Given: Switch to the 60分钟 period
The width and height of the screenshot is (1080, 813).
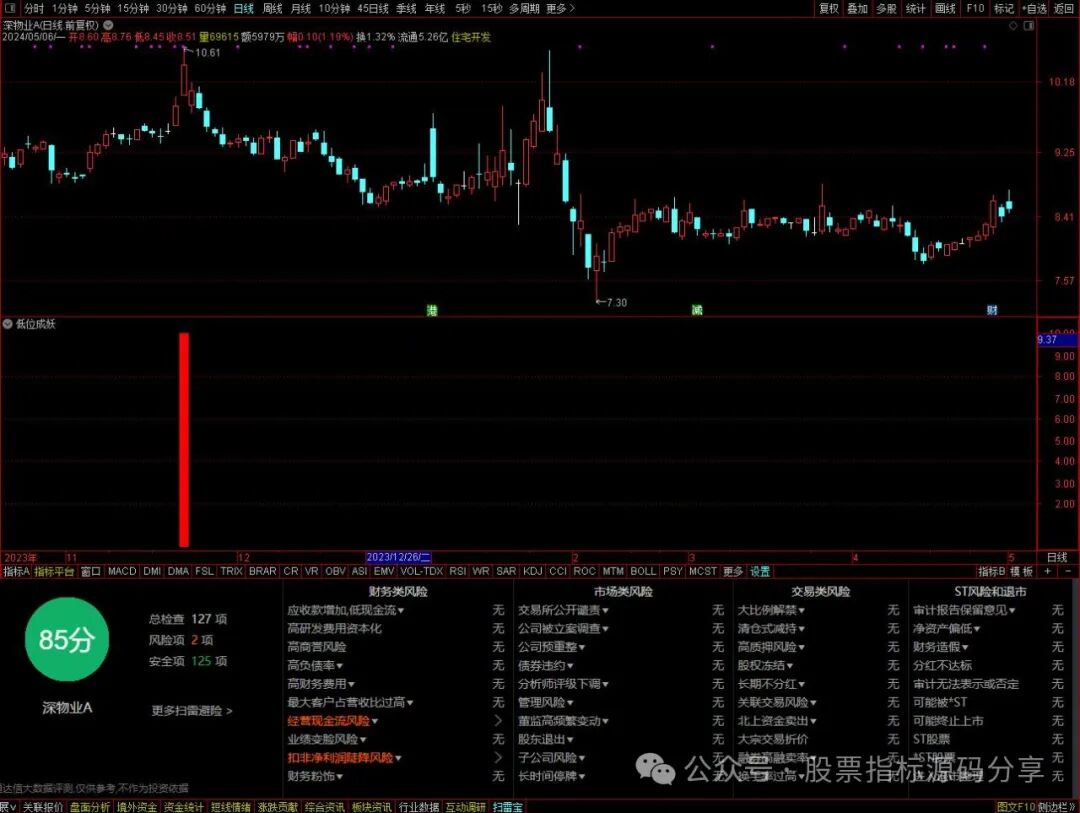Looking at the screenshot, I should pos(210,8).
